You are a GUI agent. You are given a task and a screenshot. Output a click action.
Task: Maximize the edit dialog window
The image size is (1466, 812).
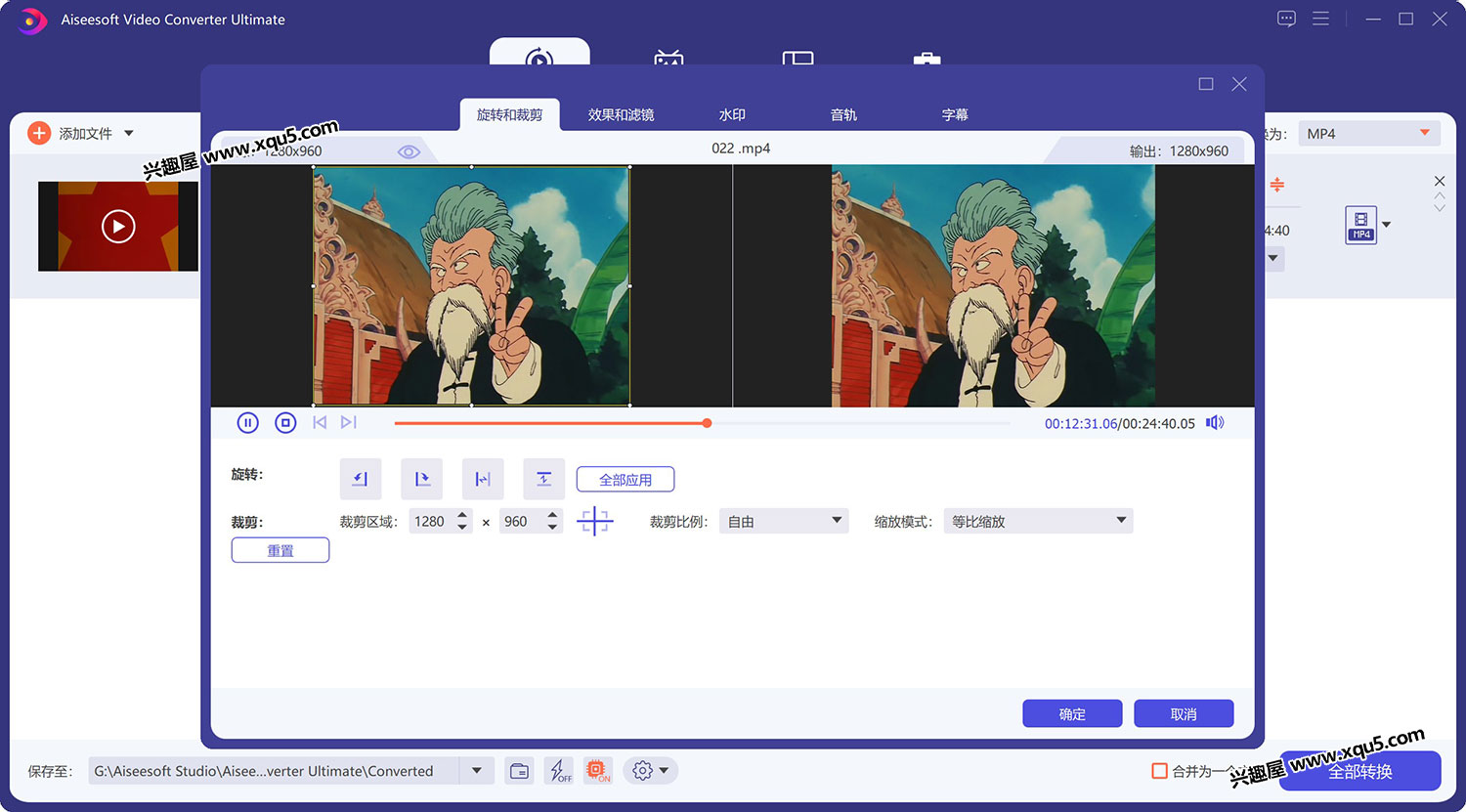(x=1206, y=84)
